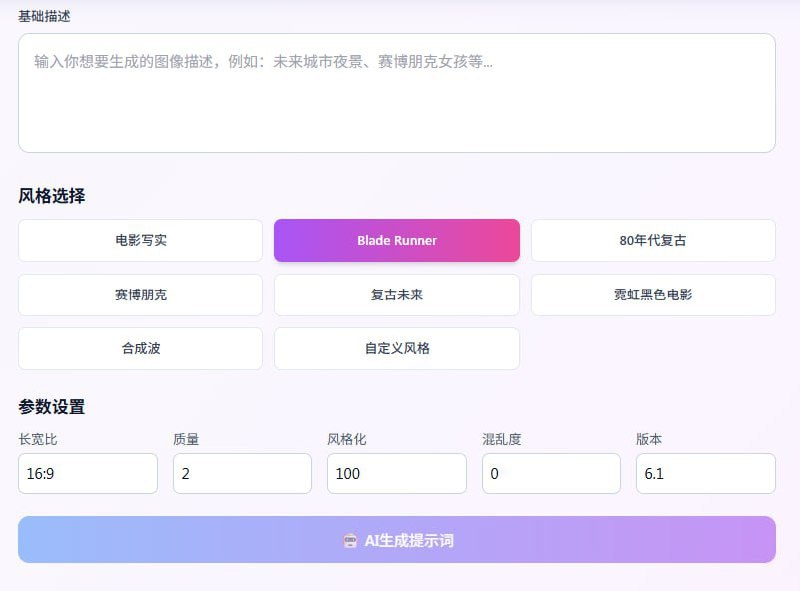Edit the 版本 version field showing 6.1

[x=706, y=473]
